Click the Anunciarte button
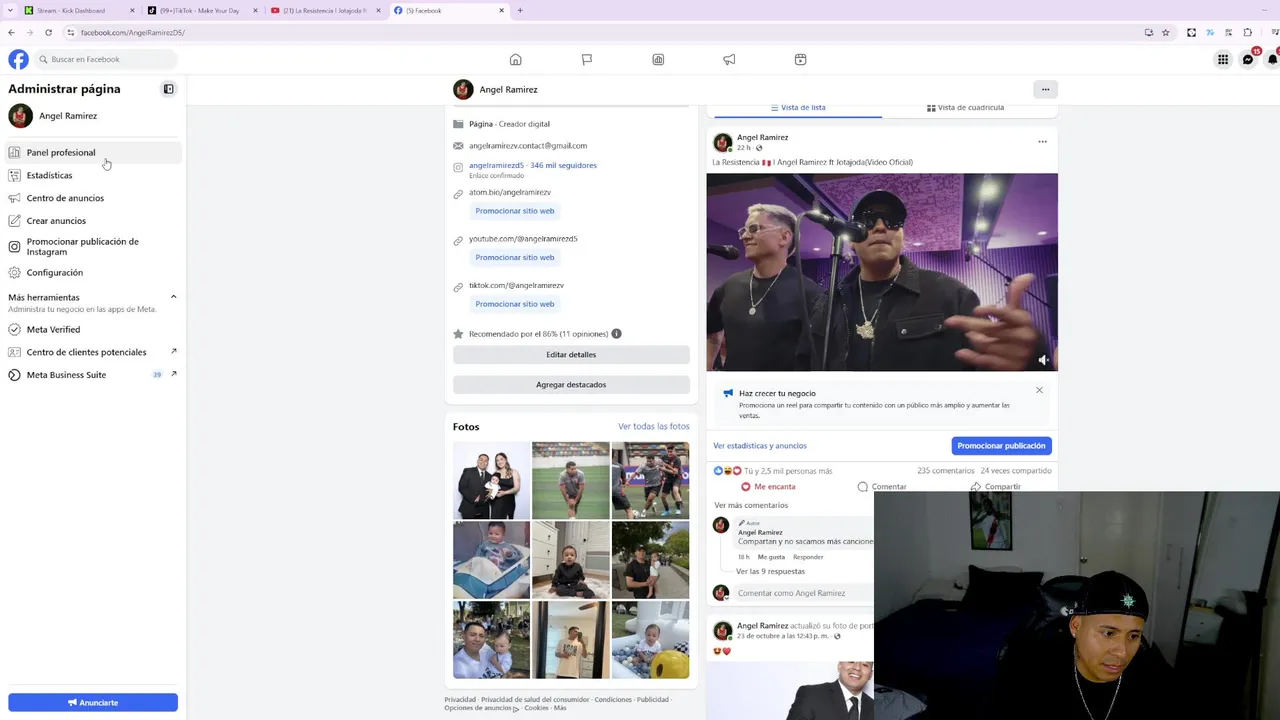 tap(93, 702)
